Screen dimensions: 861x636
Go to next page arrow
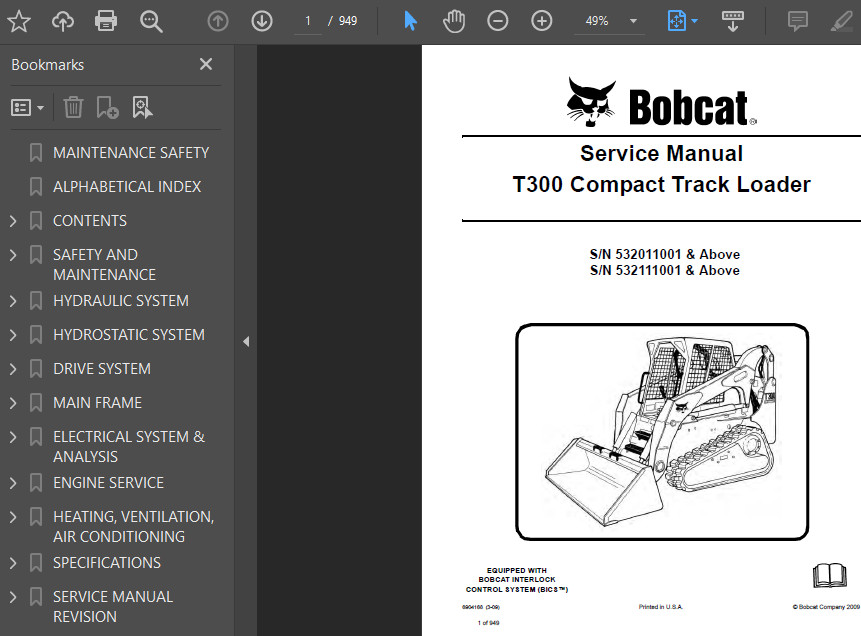262,21
